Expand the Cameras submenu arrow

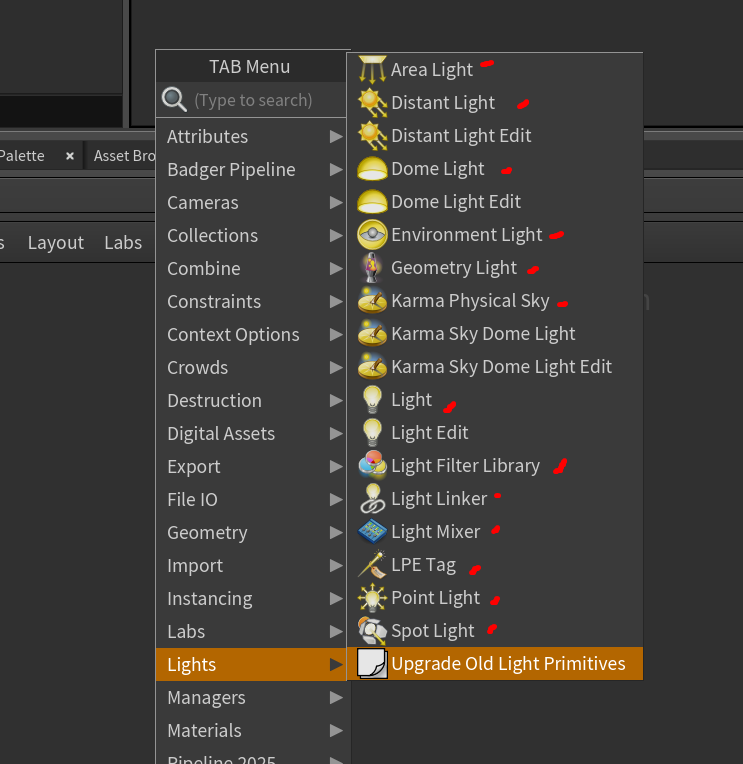(336, 202)
